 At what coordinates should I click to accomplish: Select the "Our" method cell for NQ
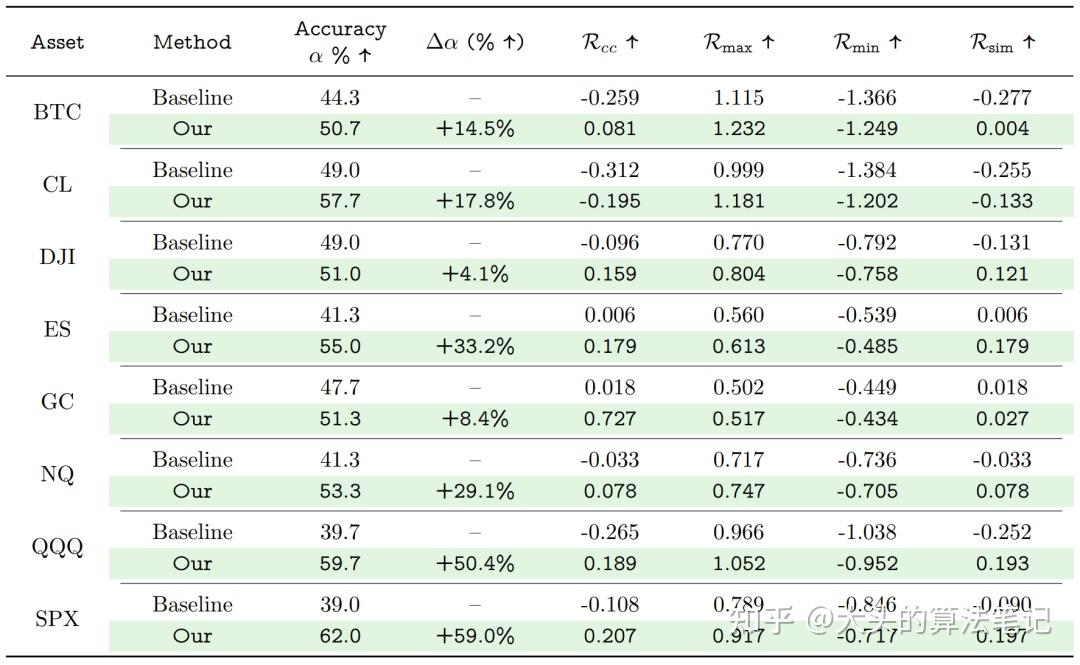pos(192,491)
